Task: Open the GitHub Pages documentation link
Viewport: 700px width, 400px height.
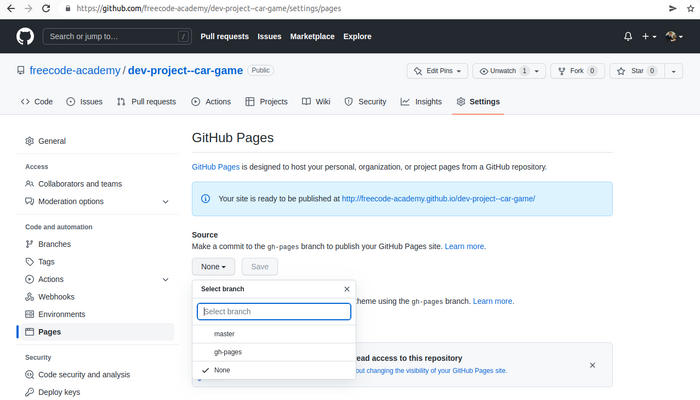Action: click(x=216, y=167)
